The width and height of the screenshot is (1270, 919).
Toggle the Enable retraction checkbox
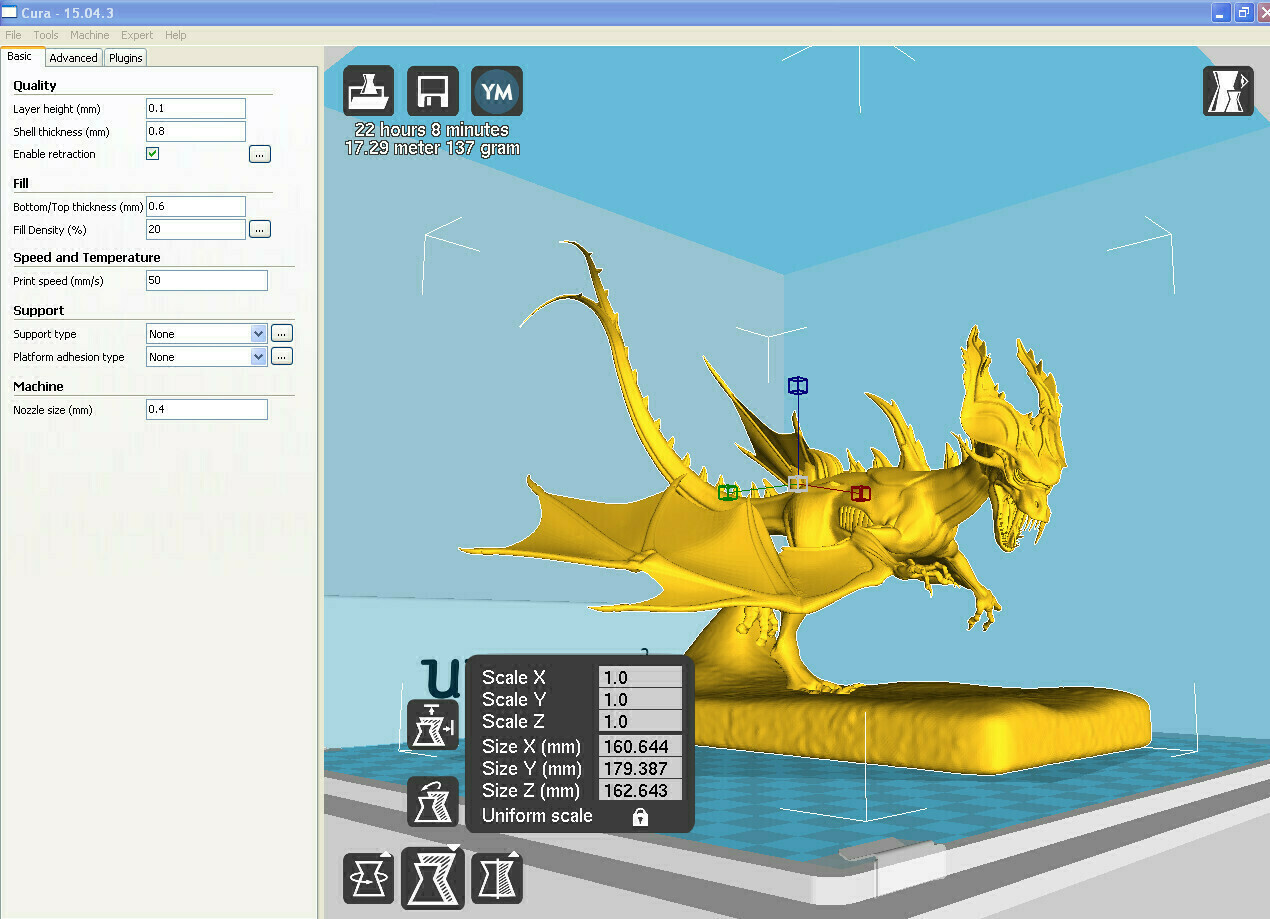[153, 154]
